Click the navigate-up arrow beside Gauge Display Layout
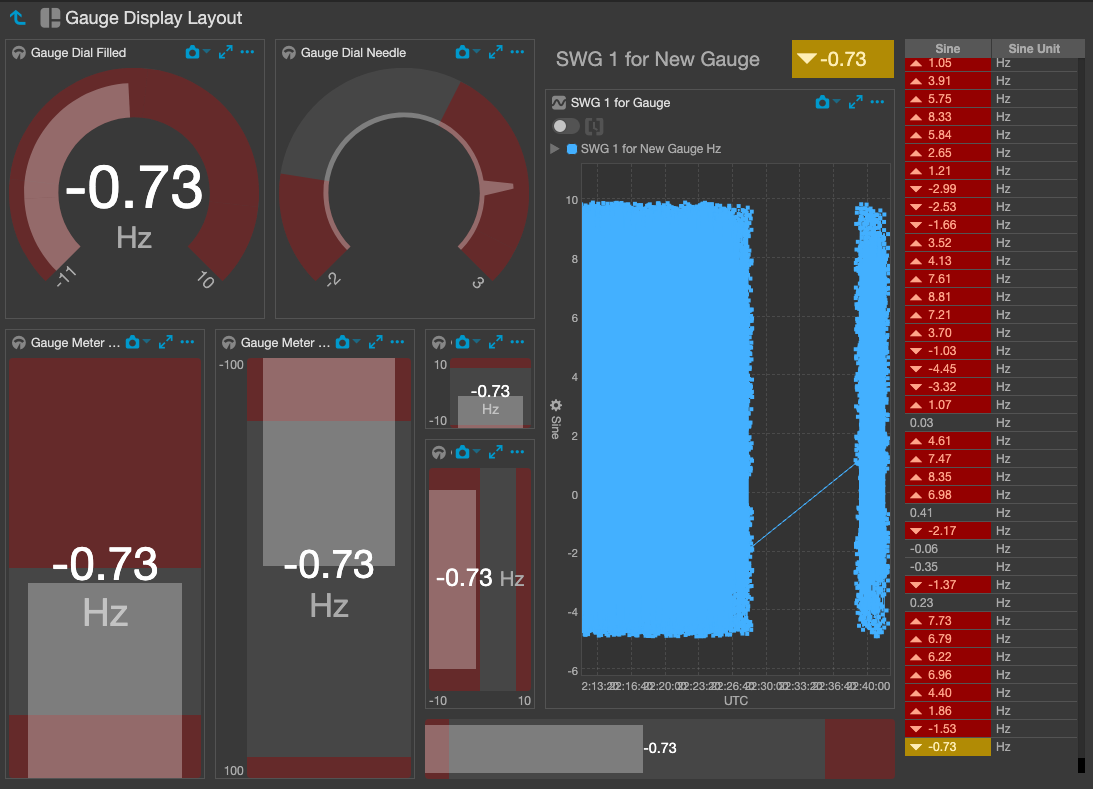1093x789 pixels. [17, 17]
